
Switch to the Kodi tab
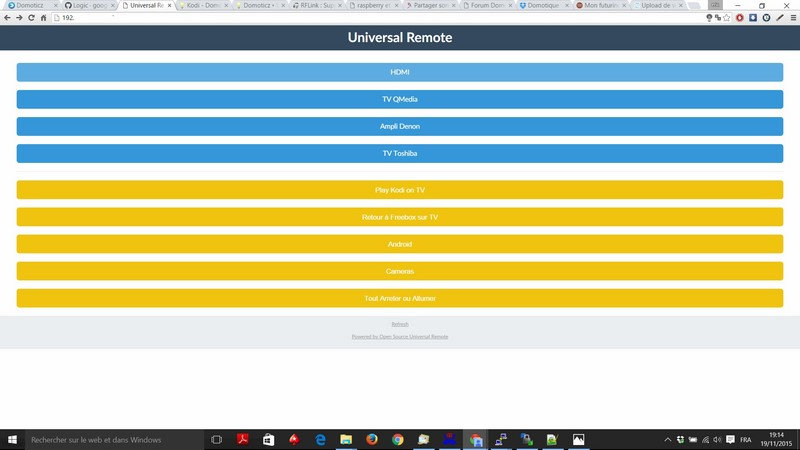click(x=203, y=5)
